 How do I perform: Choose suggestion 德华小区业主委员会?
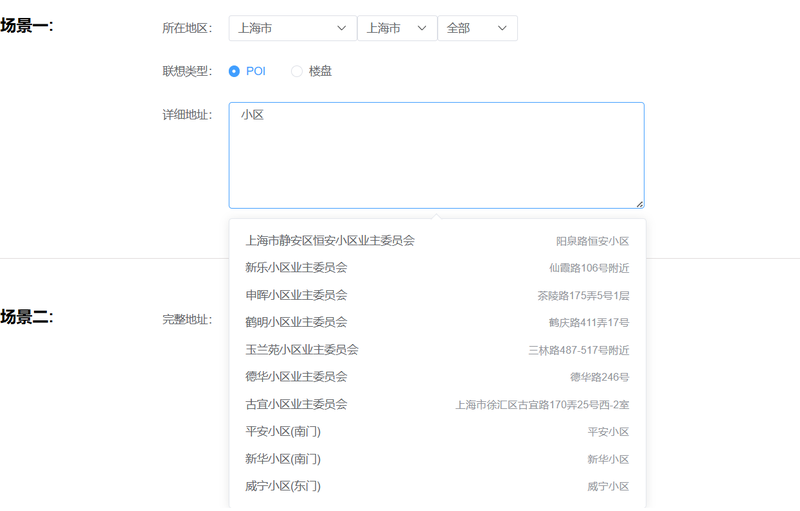(437, 377)
